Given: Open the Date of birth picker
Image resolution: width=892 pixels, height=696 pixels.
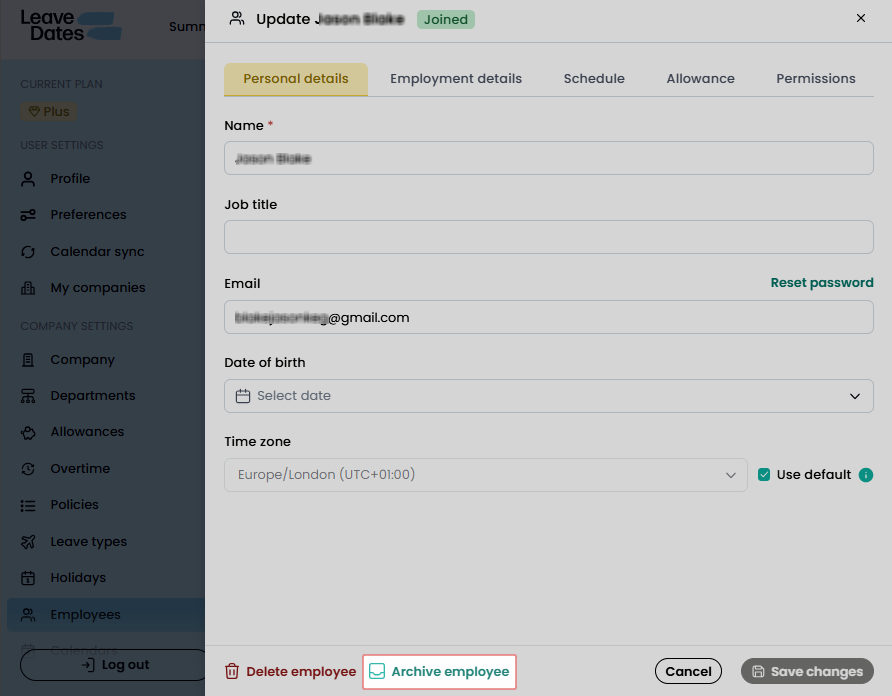Looking at the screenshot, I should pyautogui.click(x=548, y=396).
